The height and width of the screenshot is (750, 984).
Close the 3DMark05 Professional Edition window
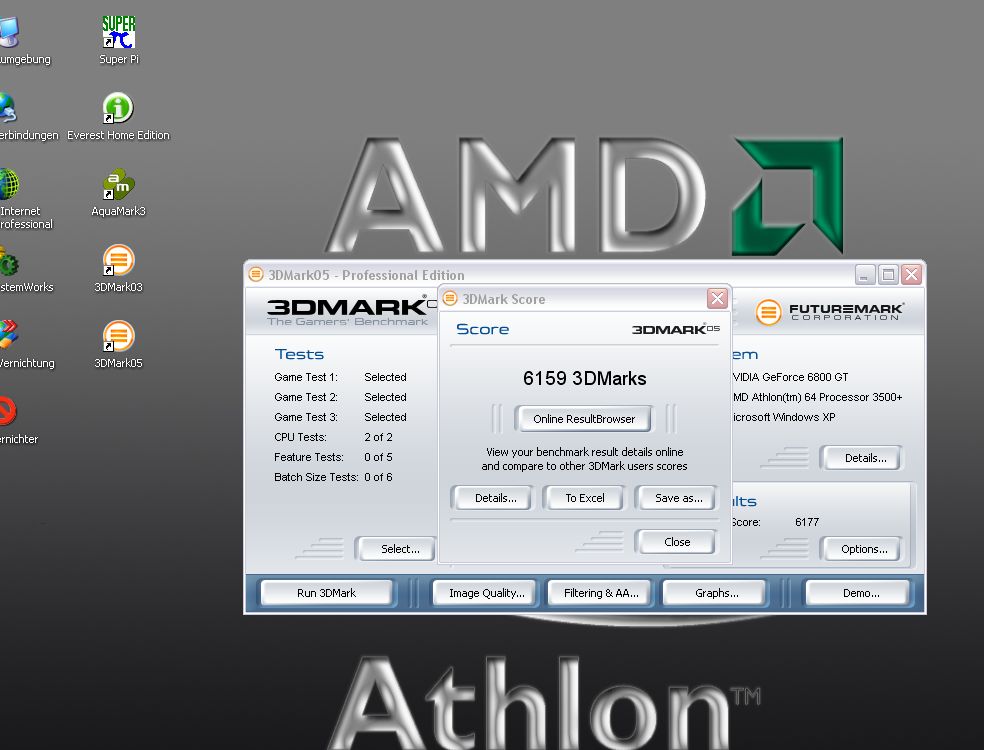tap(911, 274)
